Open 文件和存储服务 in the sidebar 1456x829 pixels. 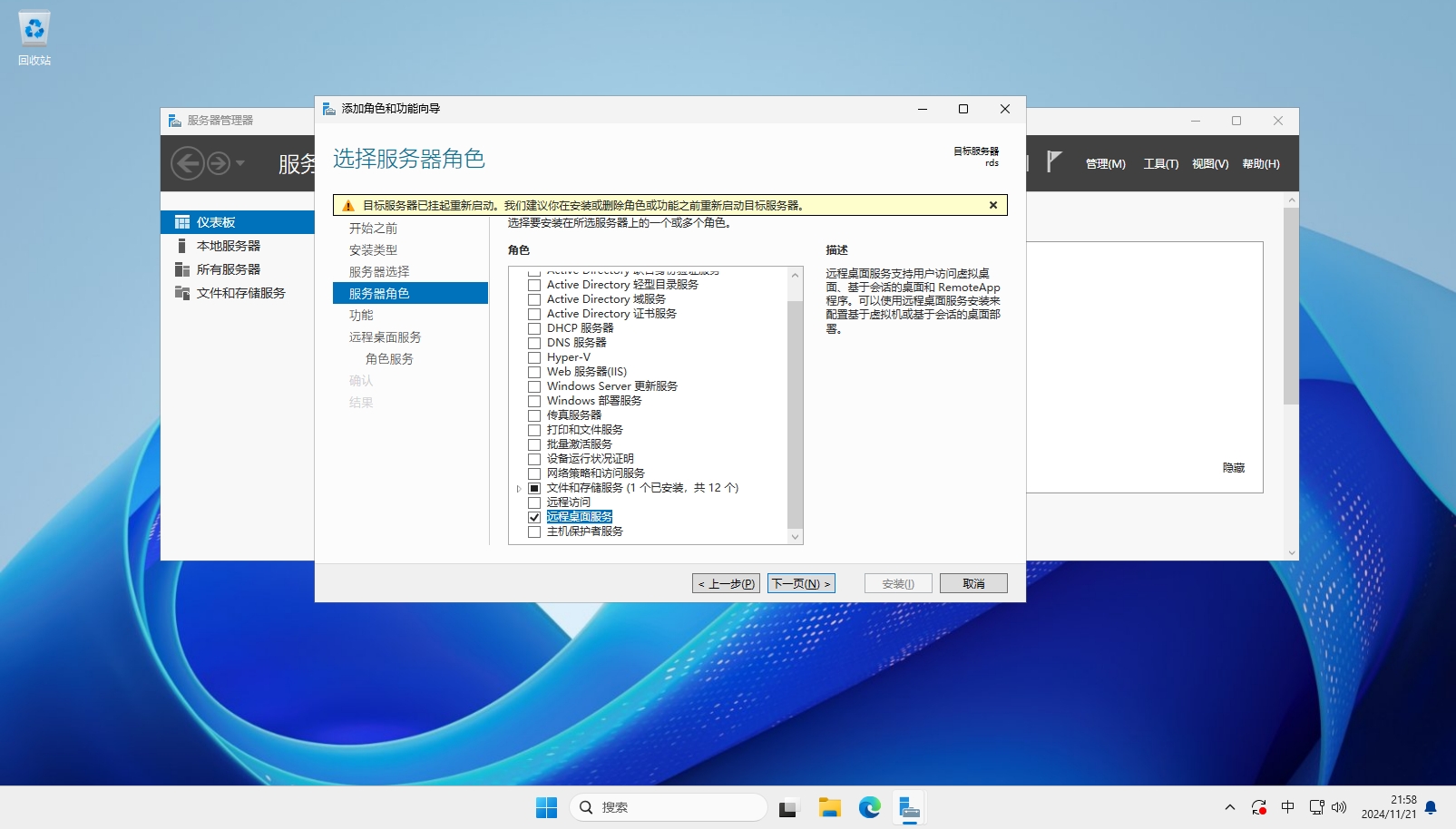coord(240,293)
